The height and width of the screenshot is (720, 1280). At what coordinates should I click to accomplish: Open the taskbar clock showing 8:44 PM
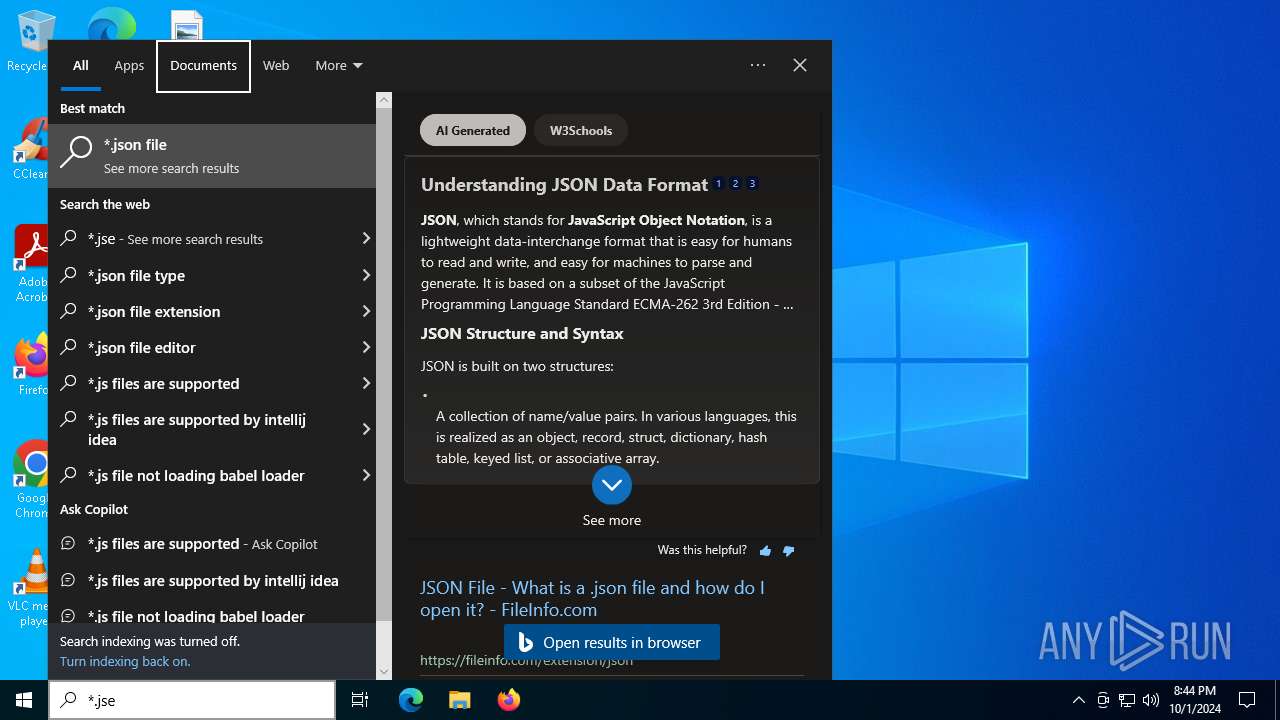coord(1195,700)
